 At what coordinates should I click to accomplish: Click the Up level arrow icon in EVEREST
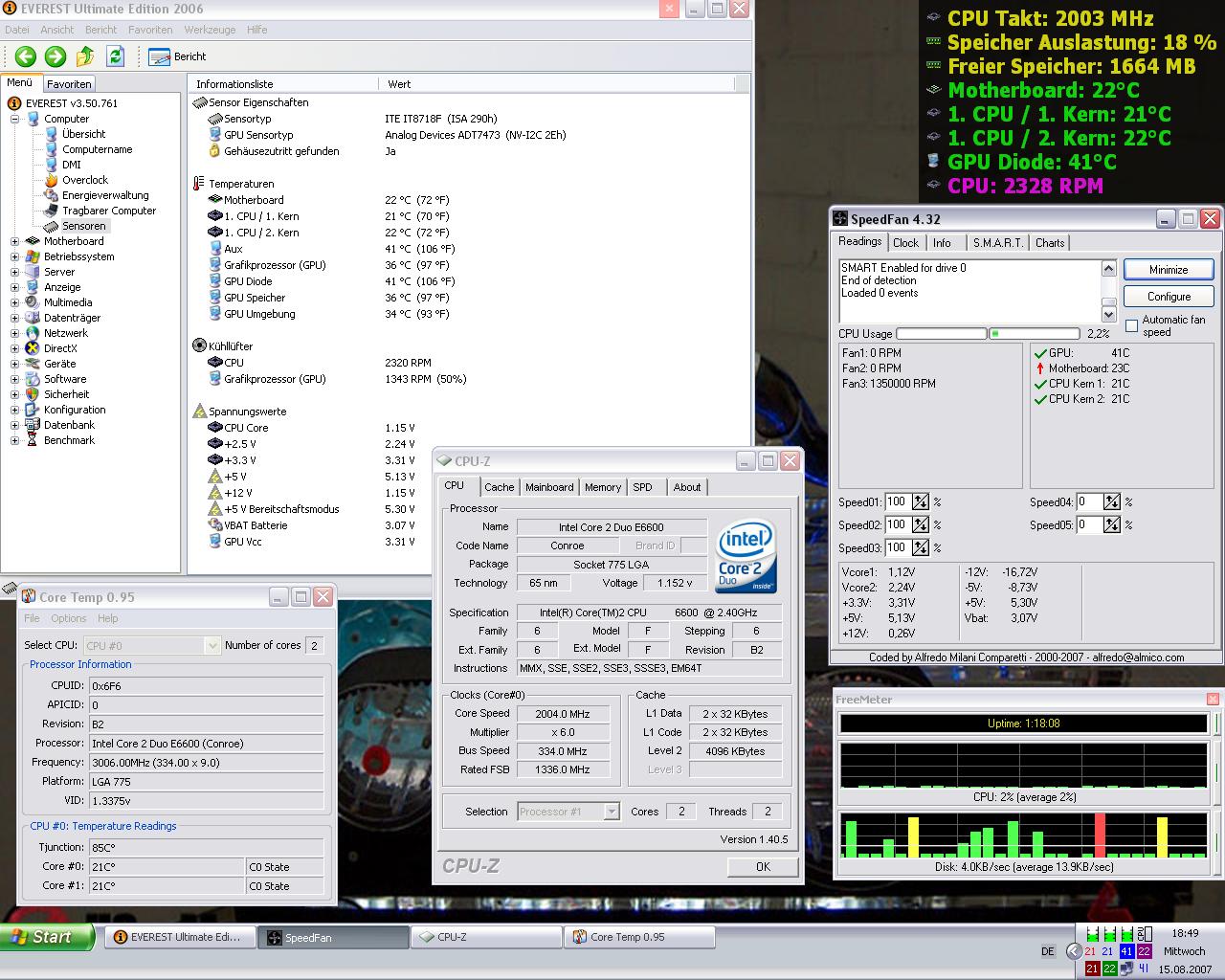pyautogui.click(x=85, y=56)
